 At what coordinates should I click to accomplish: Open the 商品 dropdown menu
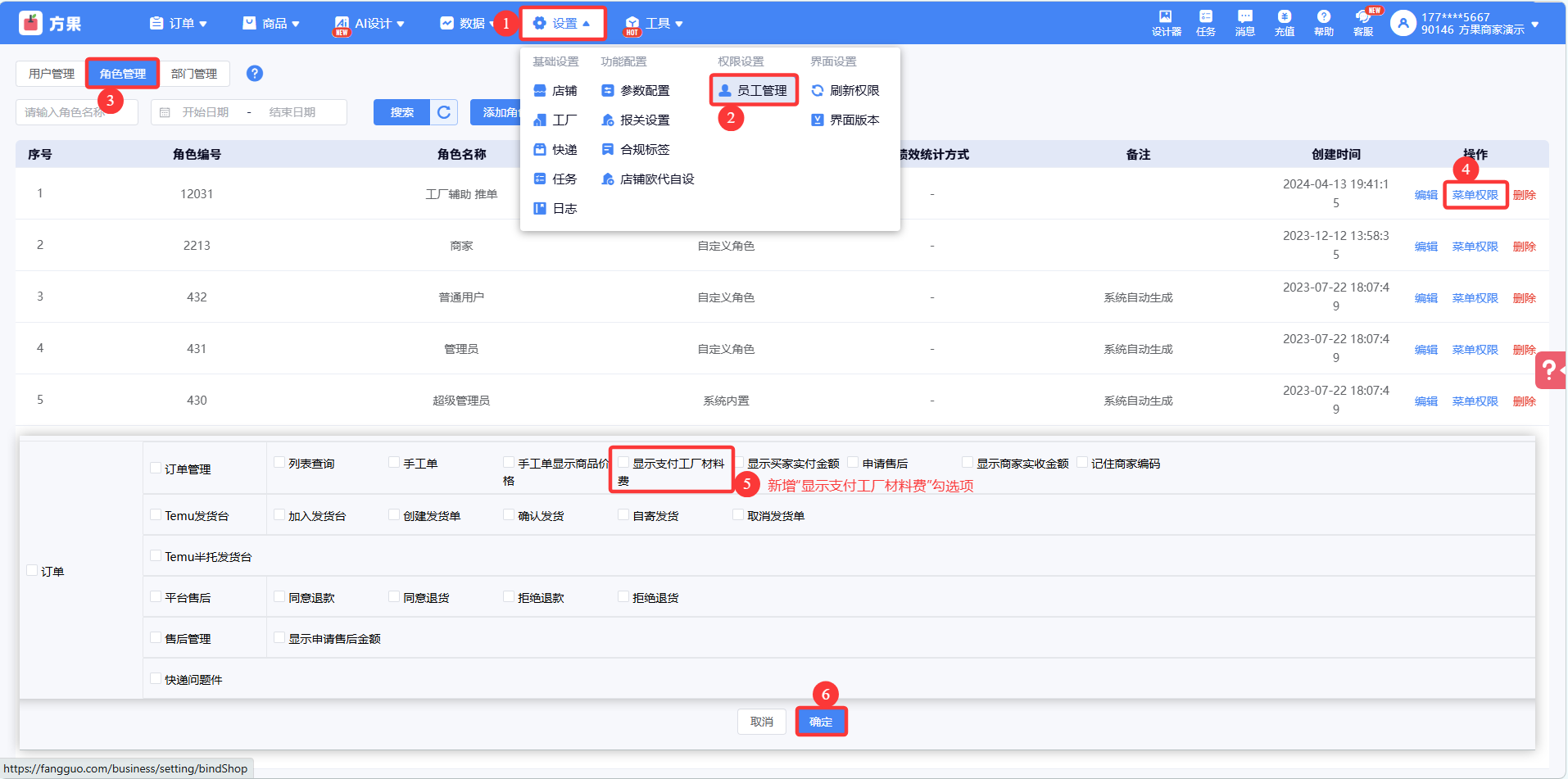[271, 24]
